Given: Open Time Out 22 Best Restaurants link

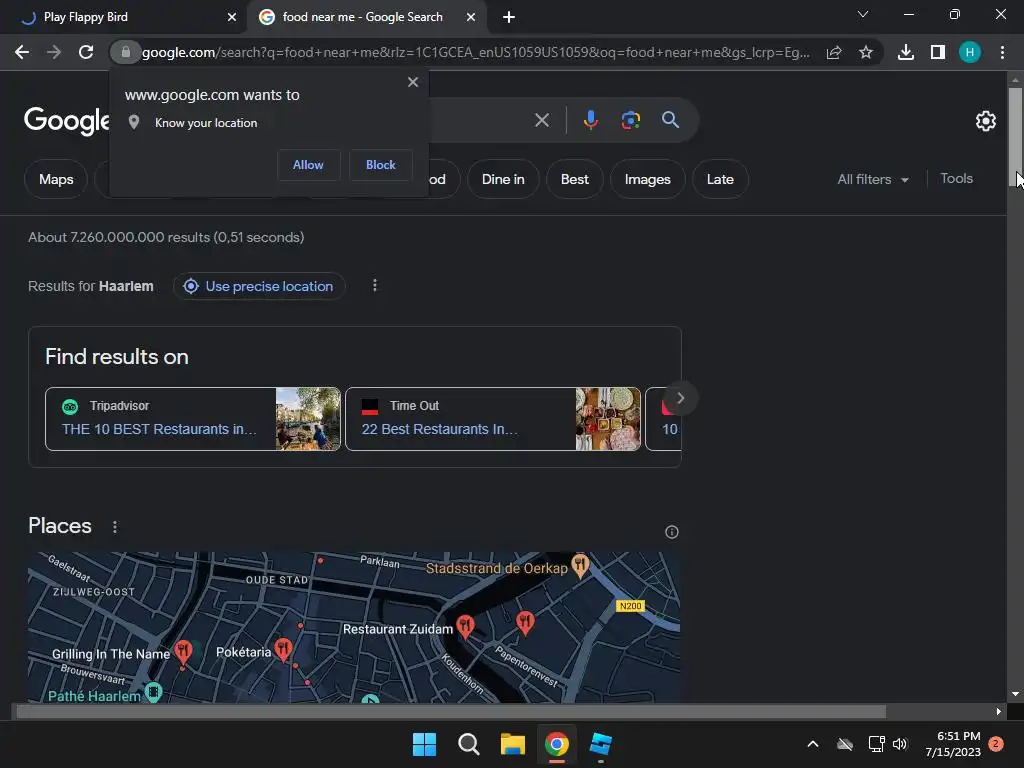Looking at the screenshot, I should click(x=440, y=429).
